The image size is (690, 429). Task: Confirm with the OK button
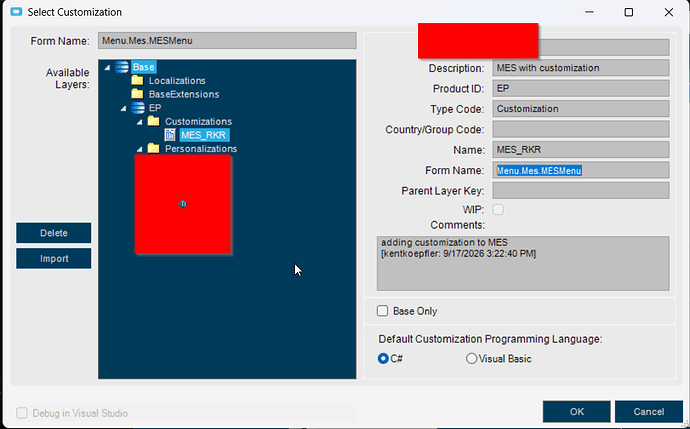tap(576, 411)
